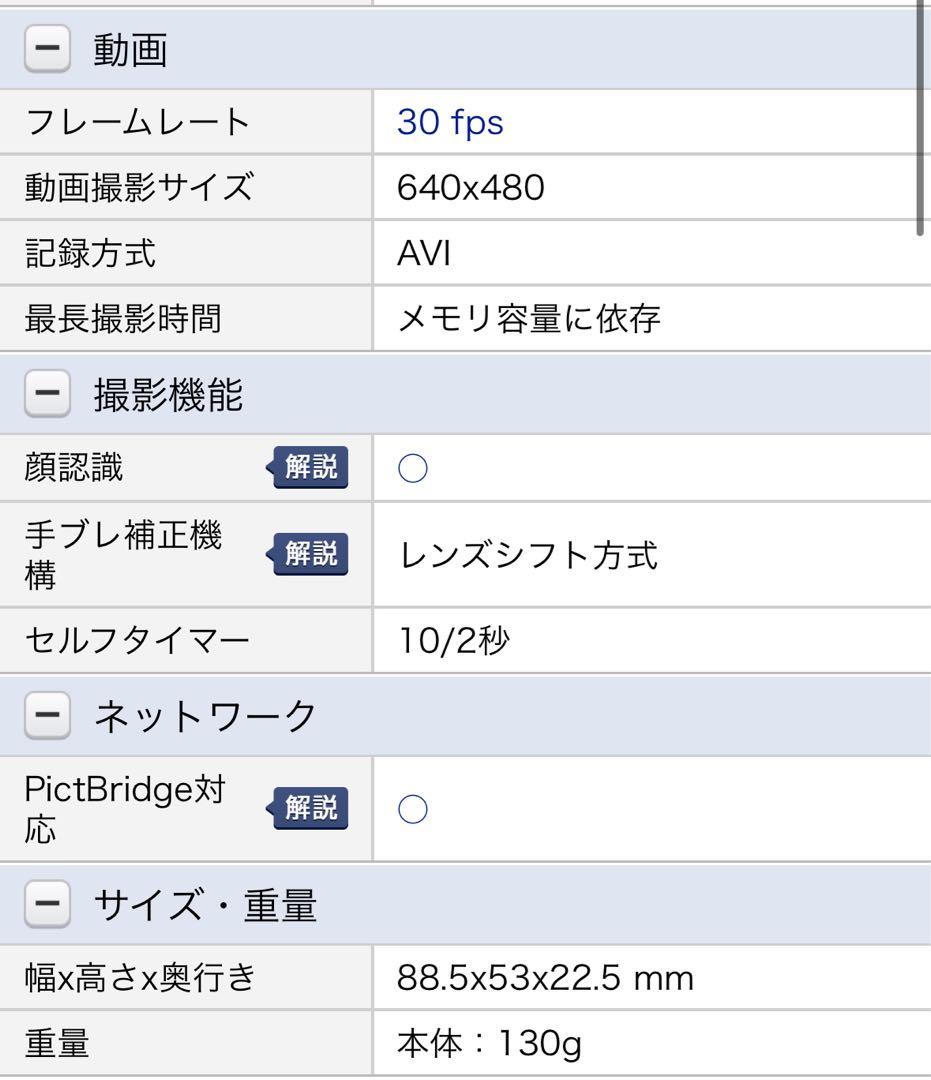Click the 88.5x53x22.5 mm dimensions value
This screenshot has height=1080, width=931.
[x=545, y=977]
